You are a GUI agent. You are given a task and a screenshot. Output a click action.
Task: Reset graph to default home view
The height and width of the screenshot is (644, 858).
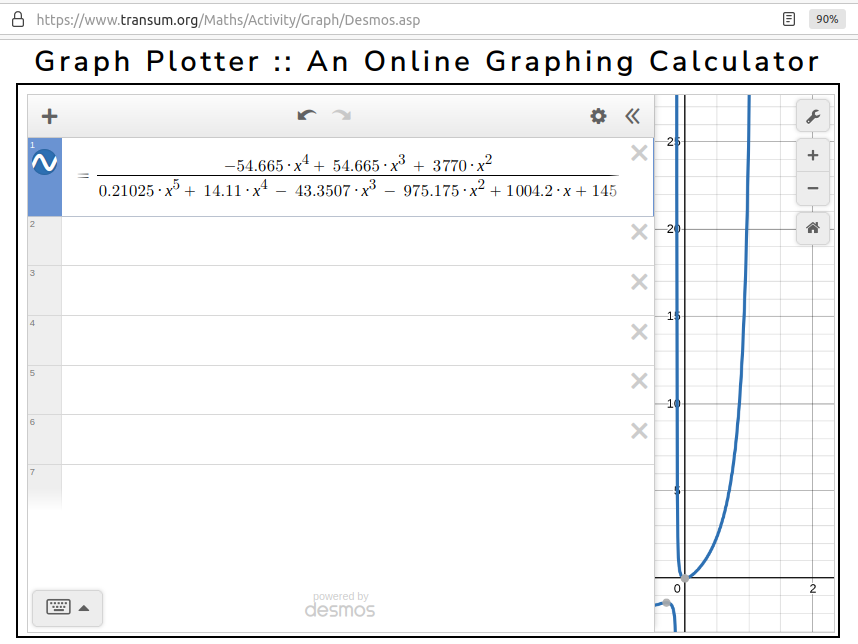click(x=813, y=228)
